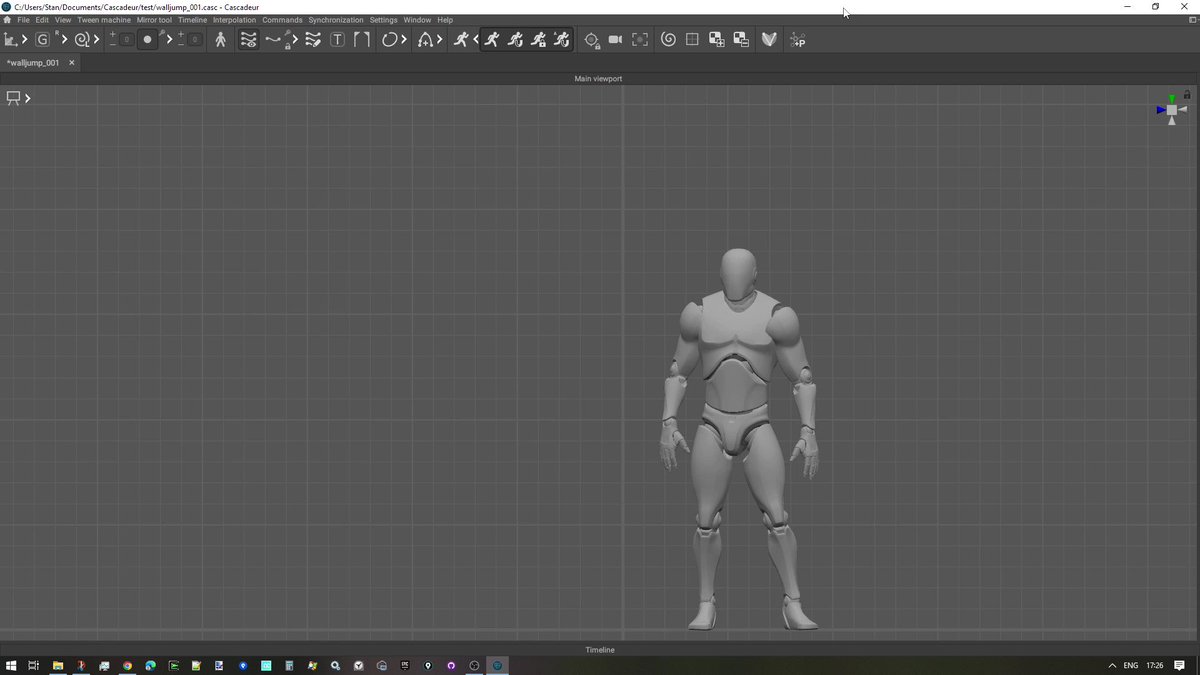Expand options next to the G button
Viewport: 1200px width, 675px height.
point(65,40)
